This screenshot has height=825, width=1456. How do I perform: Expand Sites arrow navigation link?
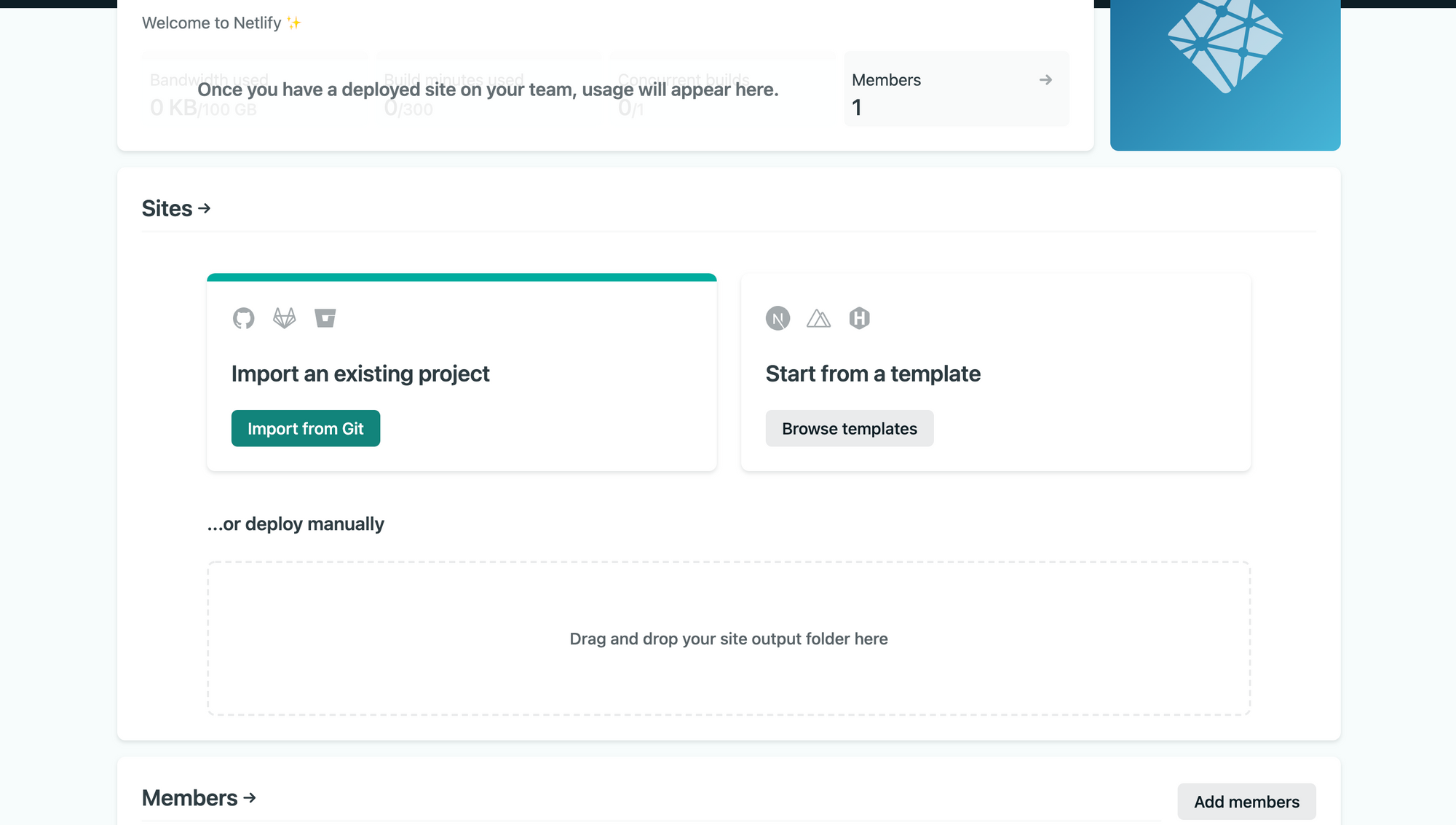point(177,208)
